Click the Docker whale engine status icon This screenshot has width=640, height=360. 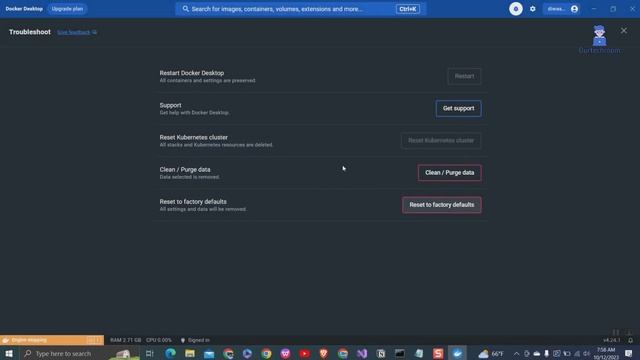(x=6, y=340)
